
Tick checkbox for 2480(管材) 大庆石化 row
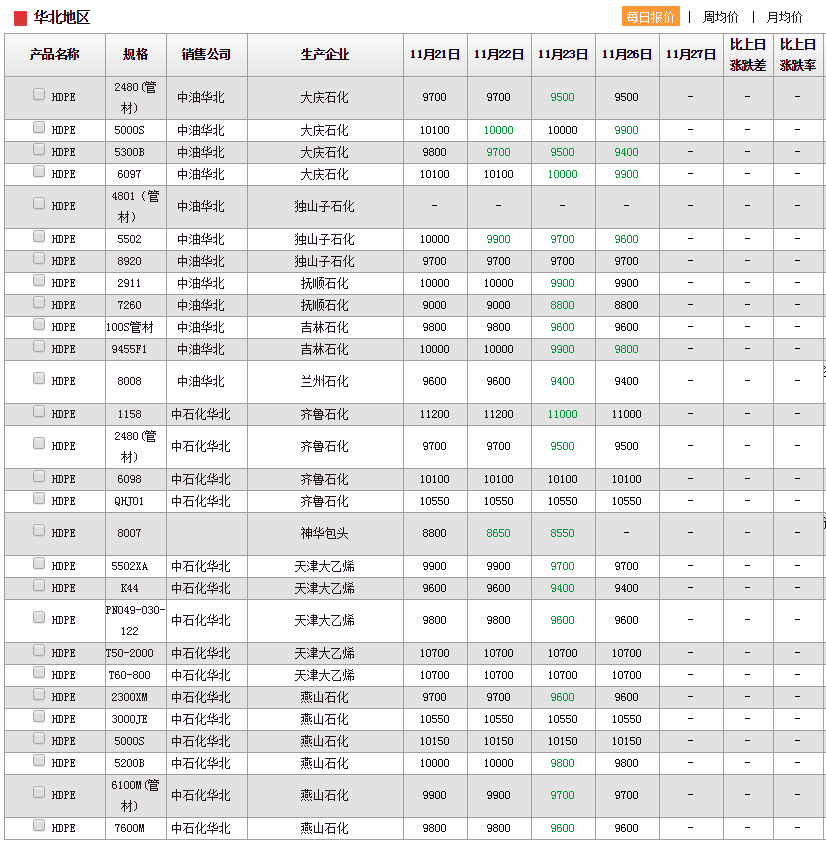tap(39, 95)
